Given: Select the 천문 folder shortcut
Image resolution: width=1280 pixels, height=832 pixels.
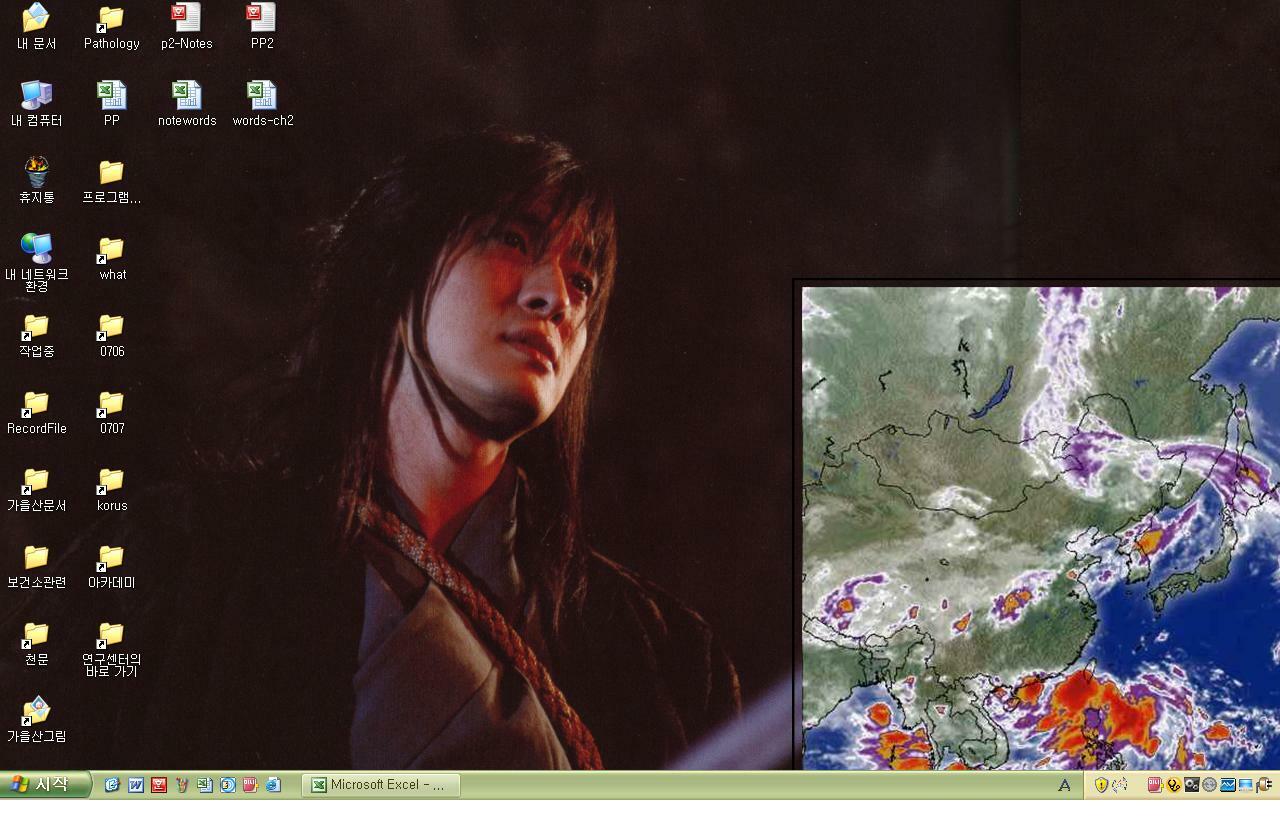Looking at the screenshot, I should click(36, 643).
